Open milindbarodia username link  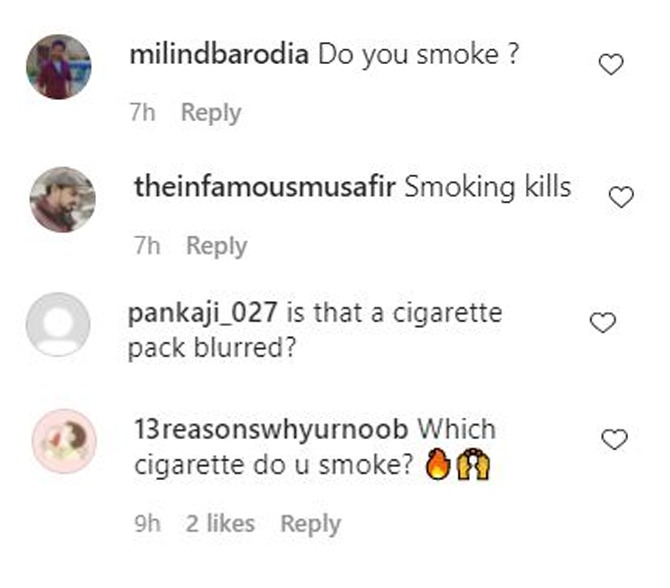[x=219, y=55]
